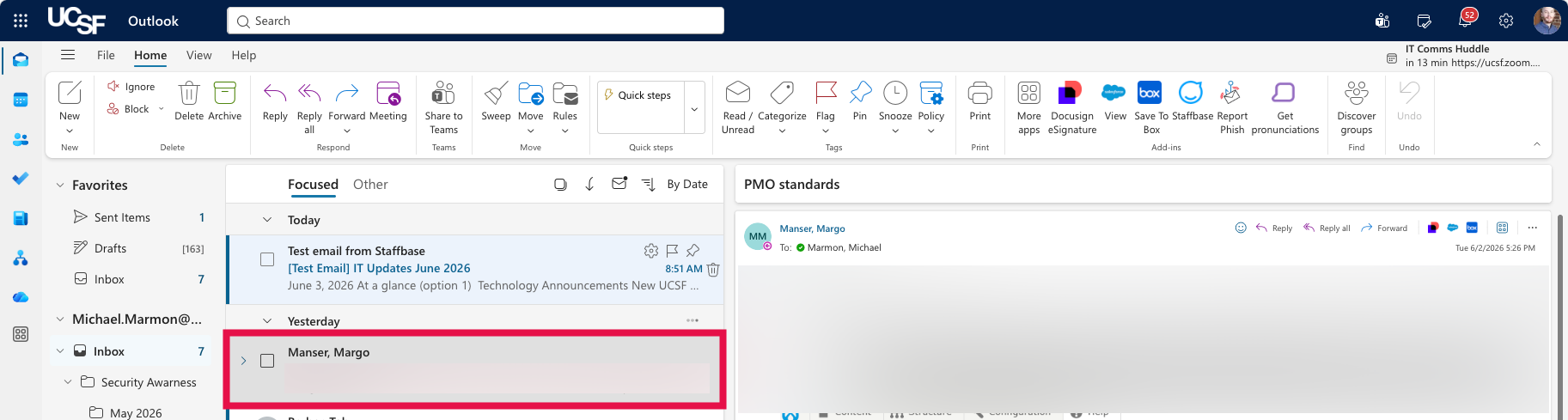Click Forward in the reading pane

pyautogui.click(x=1384, y=228)
